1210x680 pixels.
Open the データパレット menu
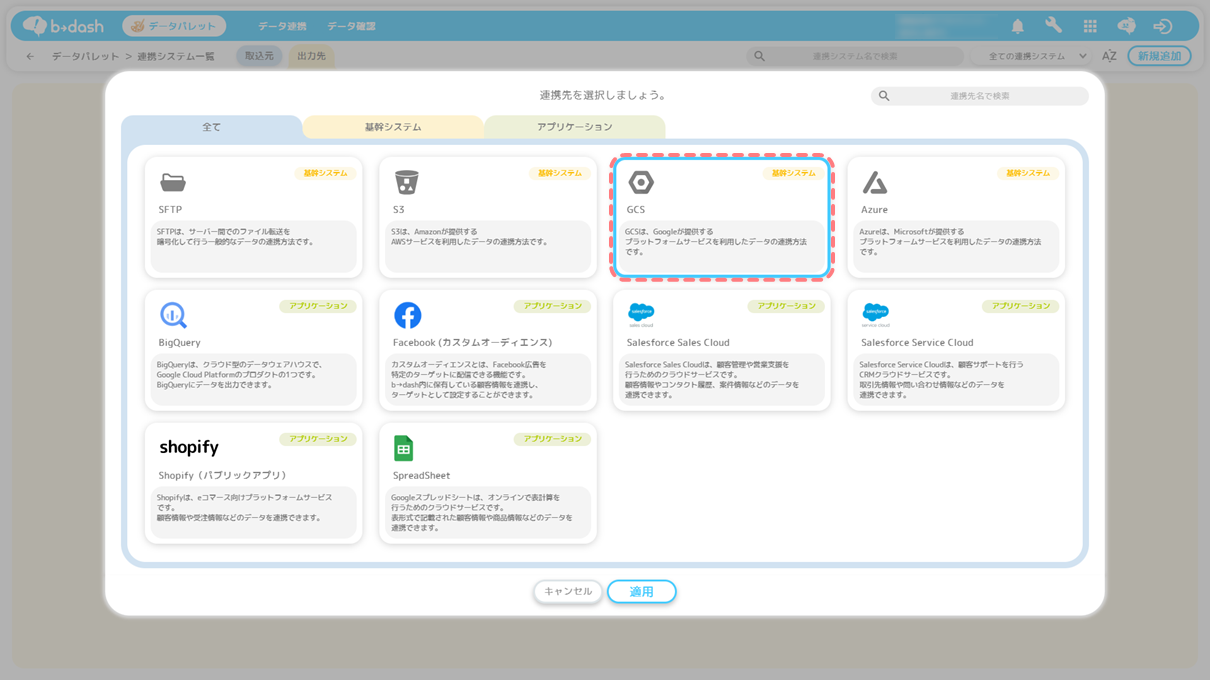174,26
